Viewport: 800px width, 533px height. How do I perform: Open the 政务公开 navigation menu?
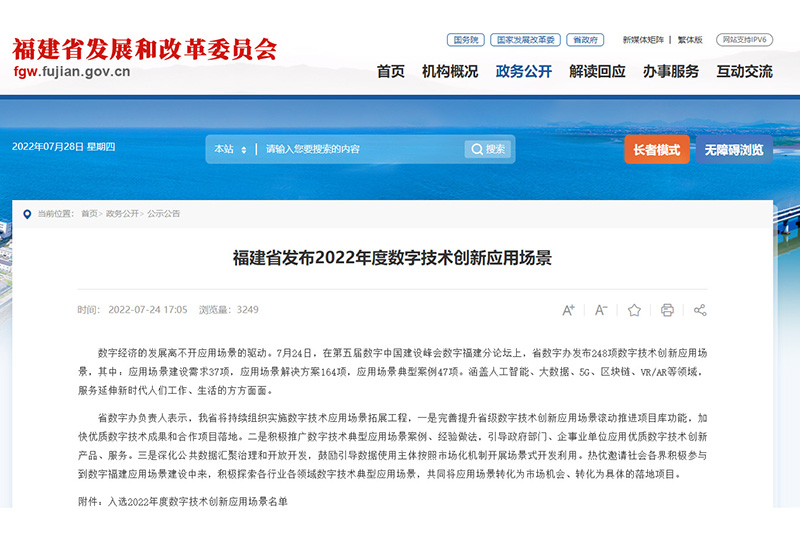point(524,72)
